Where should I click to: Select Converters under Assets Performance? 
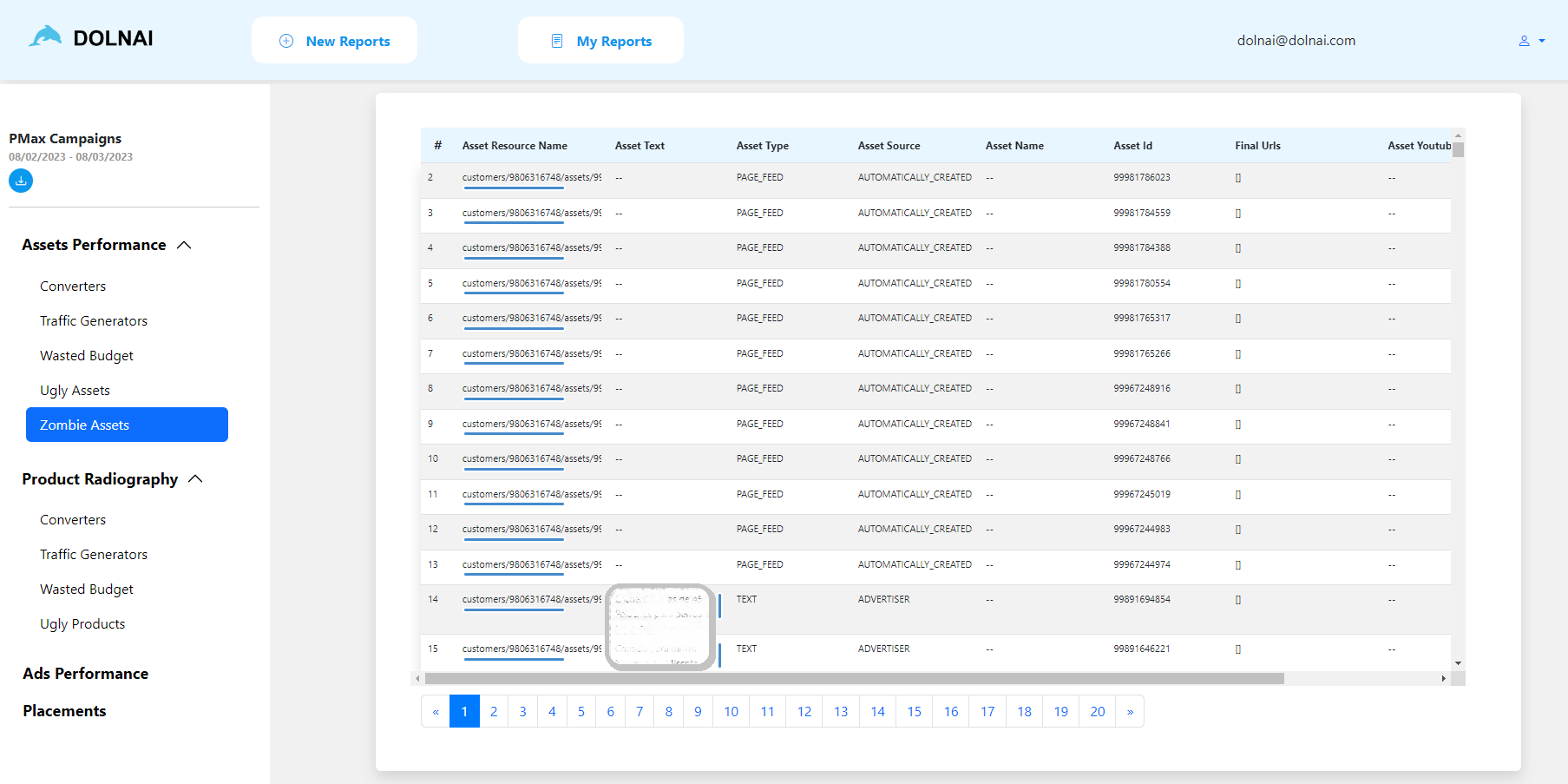(73, 286)
